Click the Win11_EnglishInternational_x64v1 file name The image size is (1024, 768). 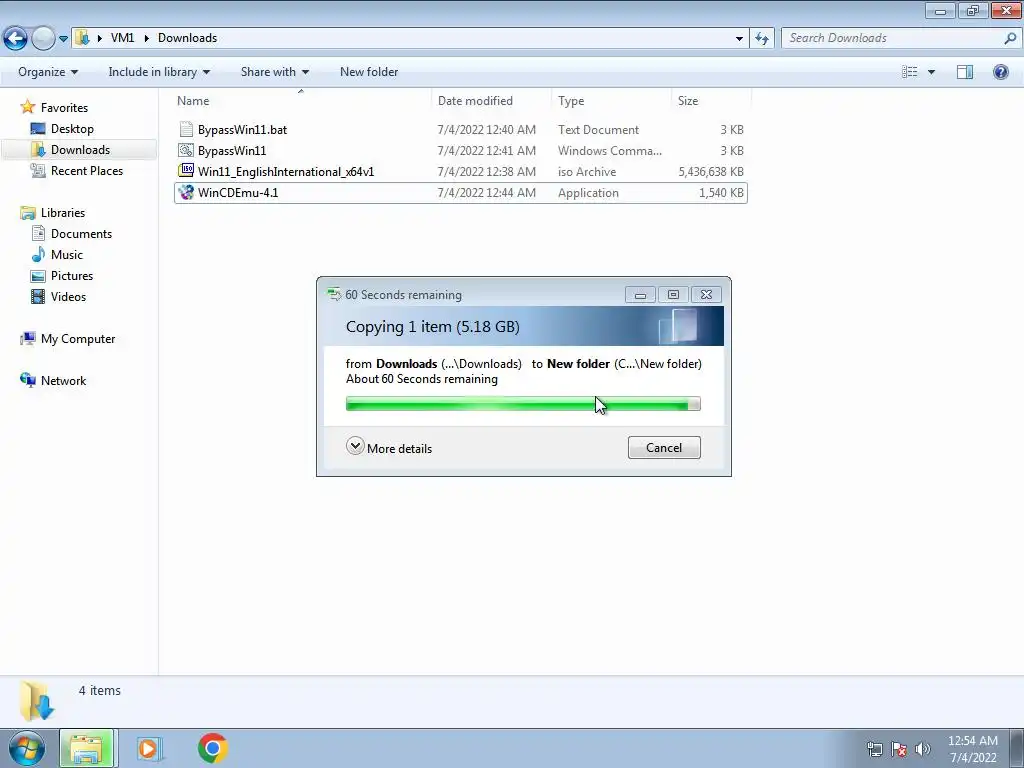pyautogui.click(x=286, y=172)
